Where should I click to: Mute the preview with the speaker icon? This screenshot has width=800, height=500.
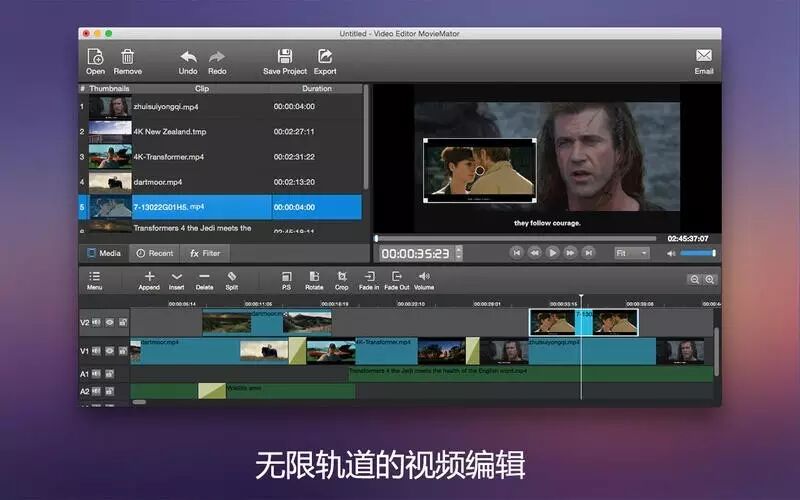pyautogui.click(x=671, y=253)
